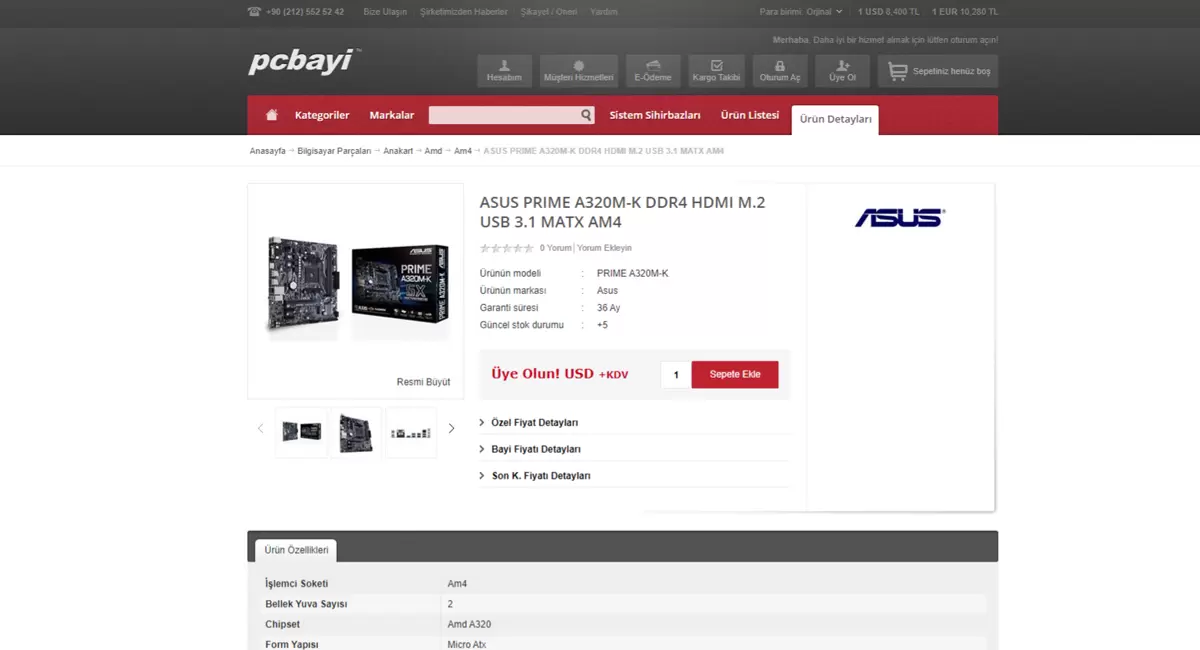Click PRIME A320M-K model value
1200x650 pixels.
click(632, 273)
